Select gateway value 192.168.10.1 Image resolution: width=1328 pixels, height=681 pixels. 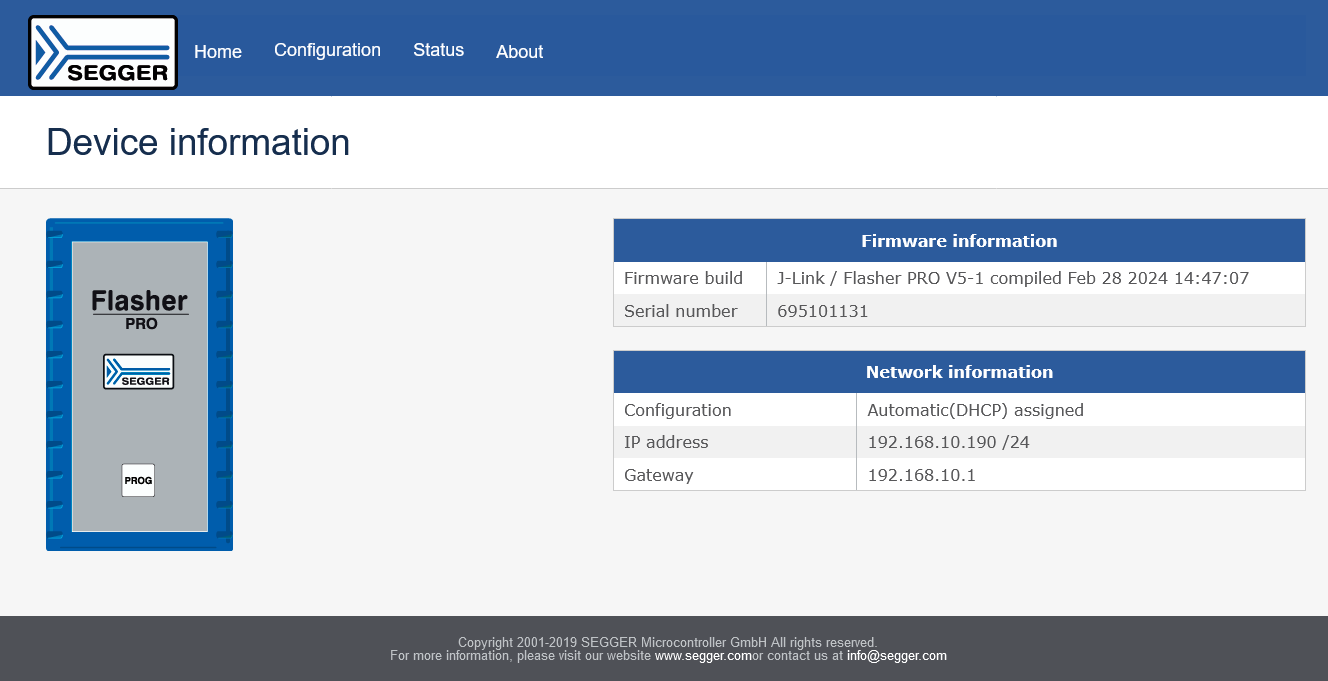[1081, 475]
